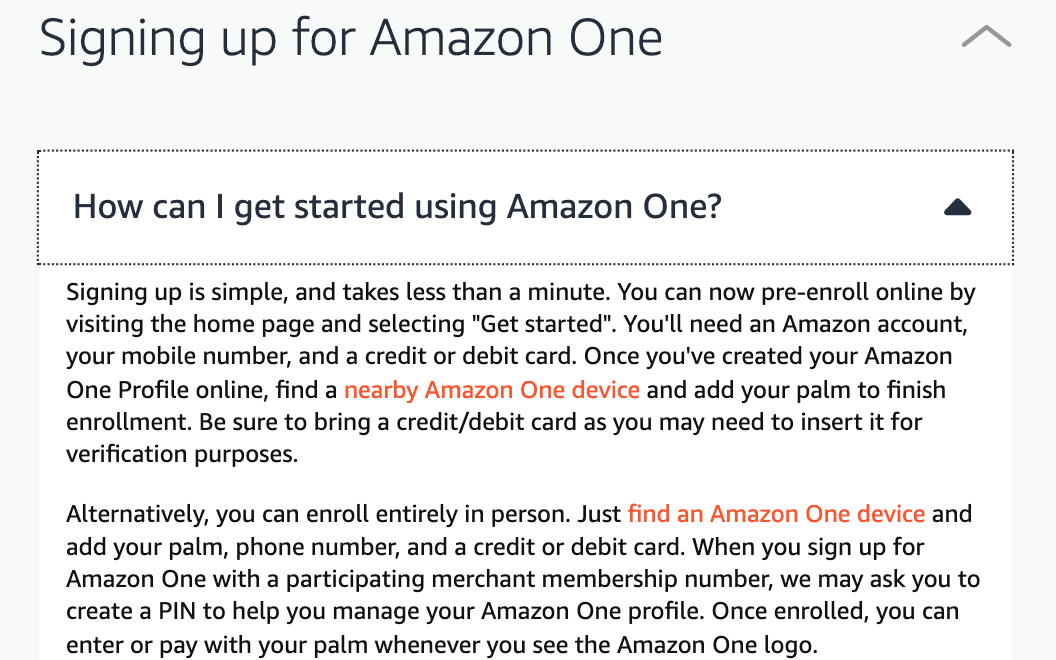Click the black triangle arrow in the question row
The height and width of the screenshot is (660, 1056).
[957, 207]
